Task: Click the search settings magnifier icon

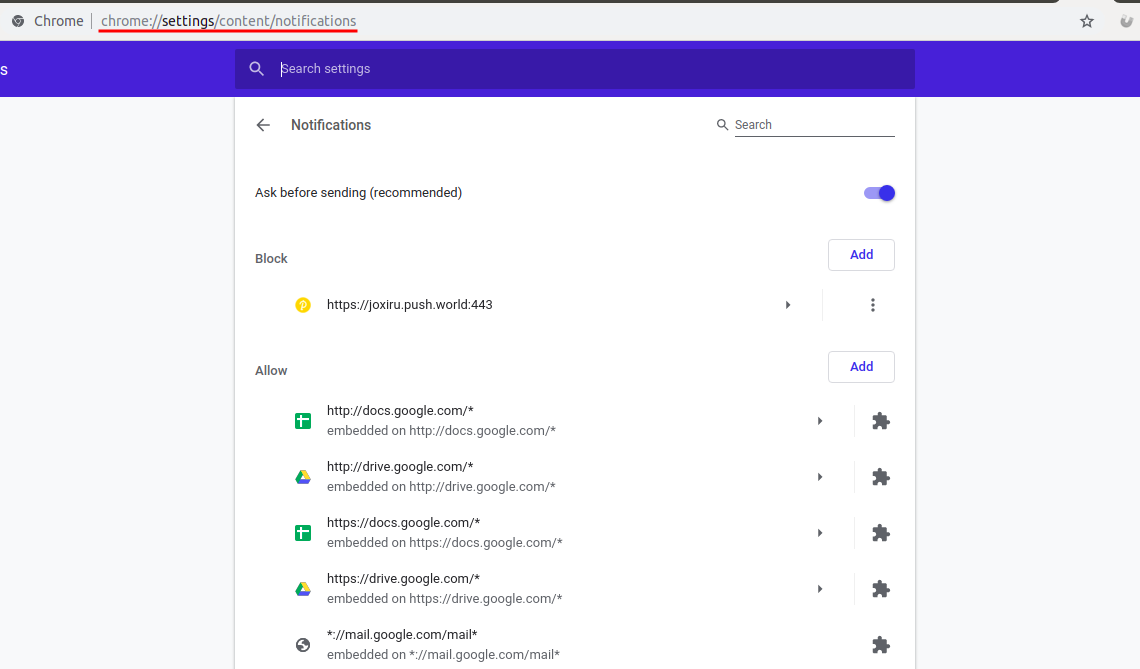Action: 257,68
